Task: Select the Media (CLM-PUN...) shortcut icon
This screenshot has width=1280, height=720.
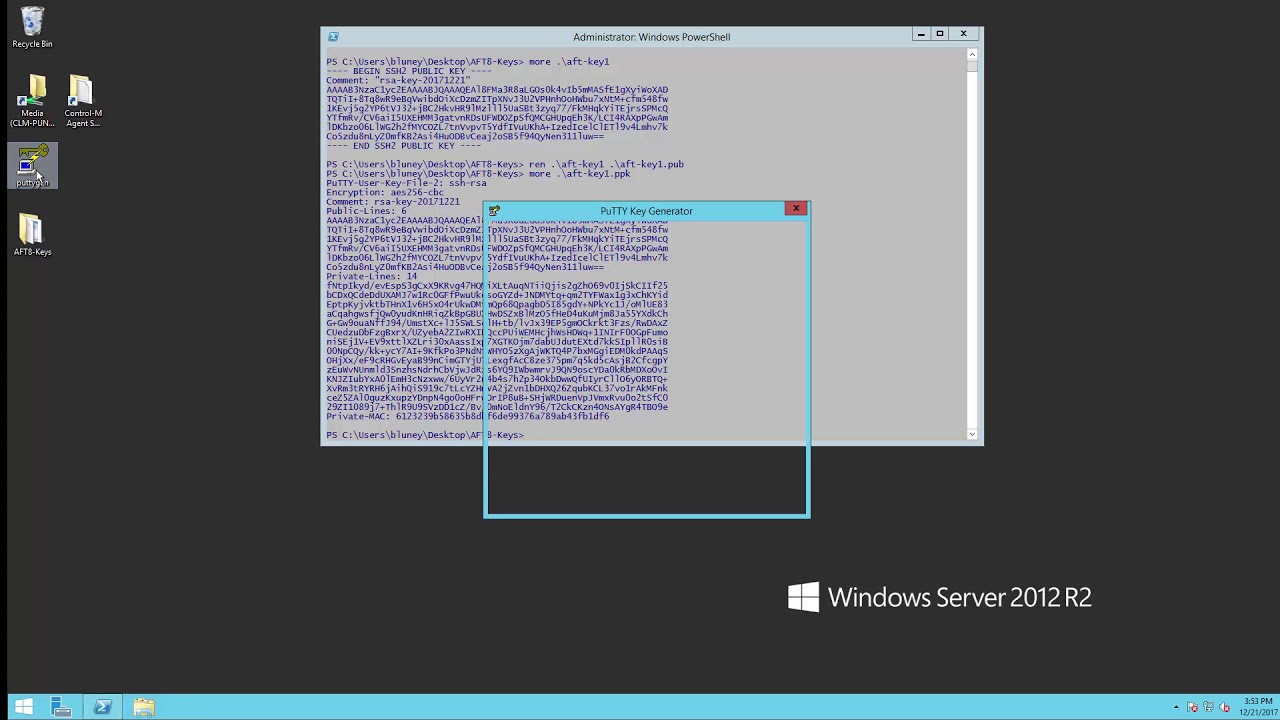Action: pos(32,101)
